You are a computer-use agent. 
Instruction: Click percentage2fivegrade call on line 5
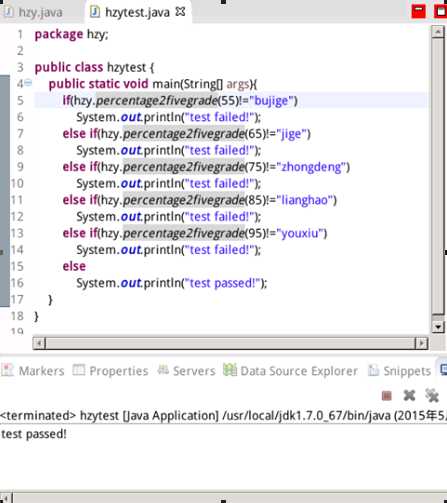click(157, 100)
